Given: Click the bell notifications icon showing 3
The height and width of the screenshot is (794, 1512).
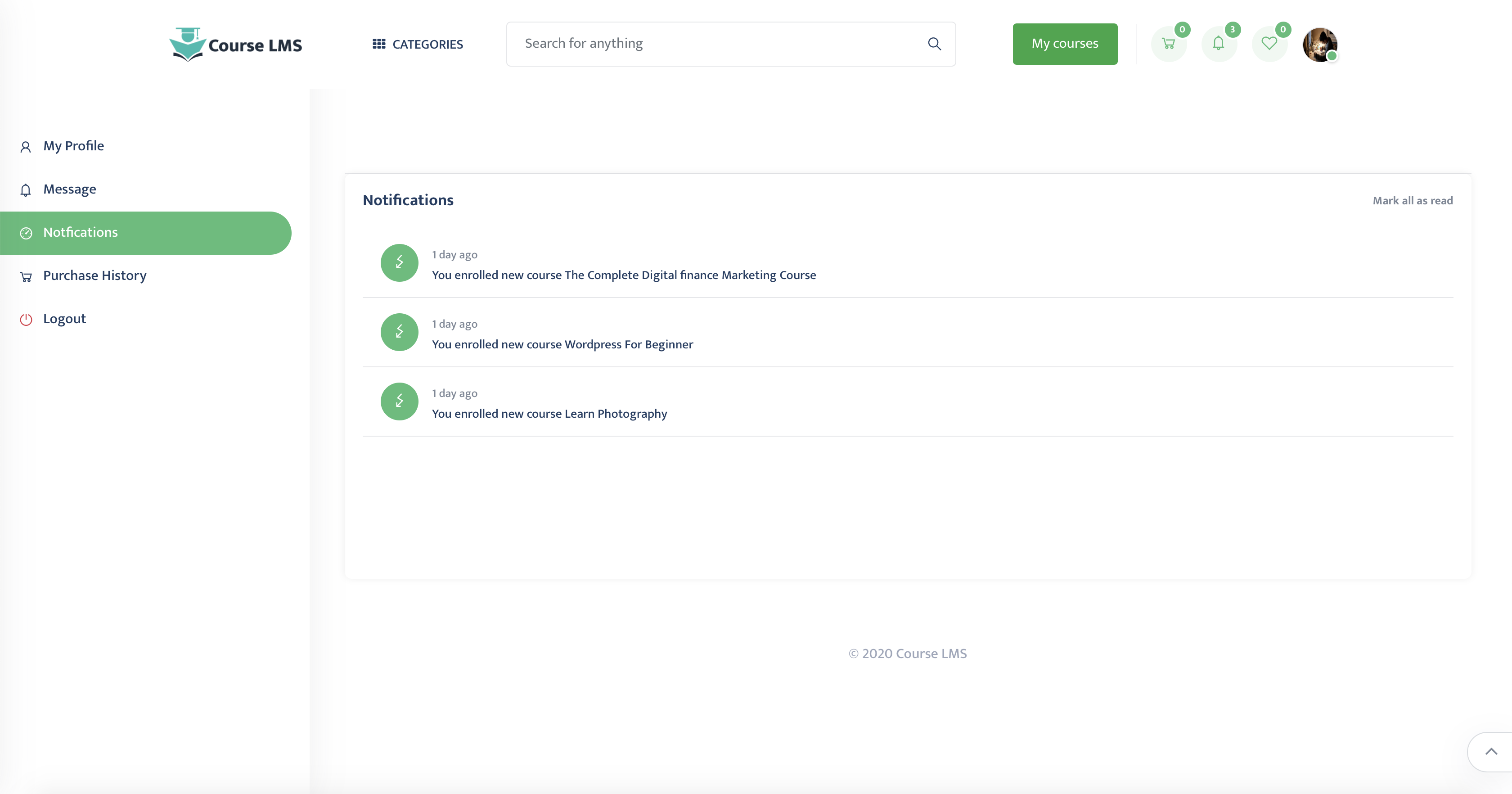Looking at the screenshot, I should click(1219, 44).
